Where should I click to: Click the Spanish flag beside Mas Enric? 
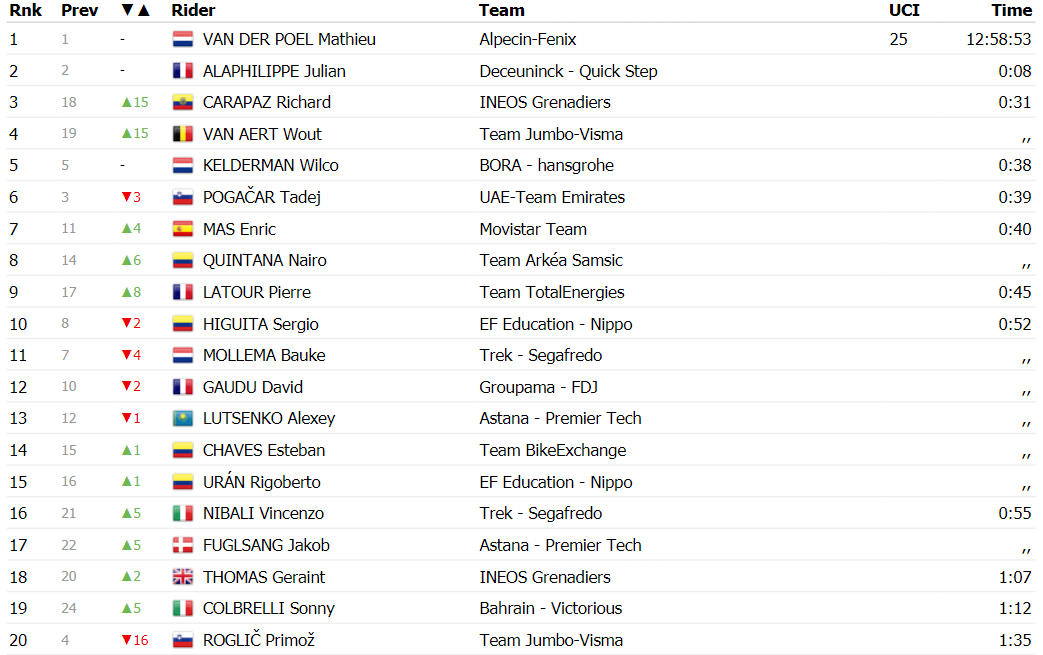[183, 229]
